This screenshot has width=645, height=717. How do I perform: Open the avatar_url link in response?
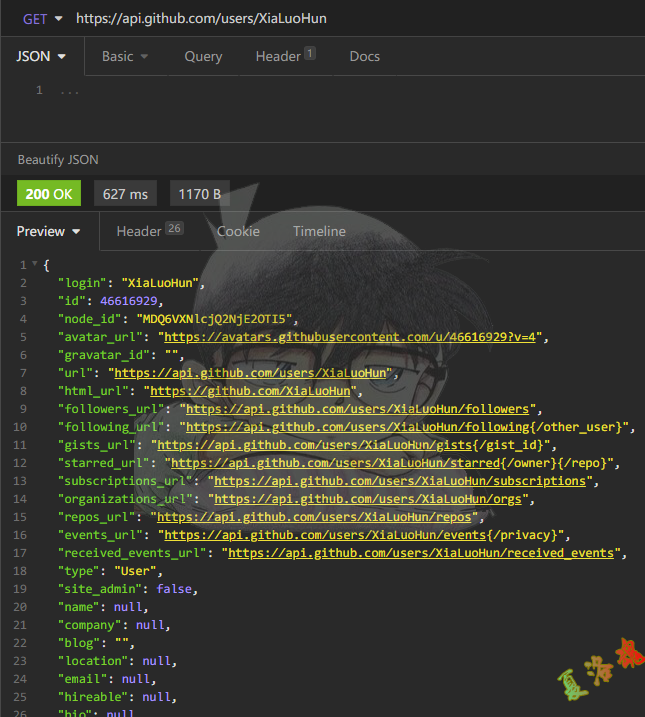[351, 337]
